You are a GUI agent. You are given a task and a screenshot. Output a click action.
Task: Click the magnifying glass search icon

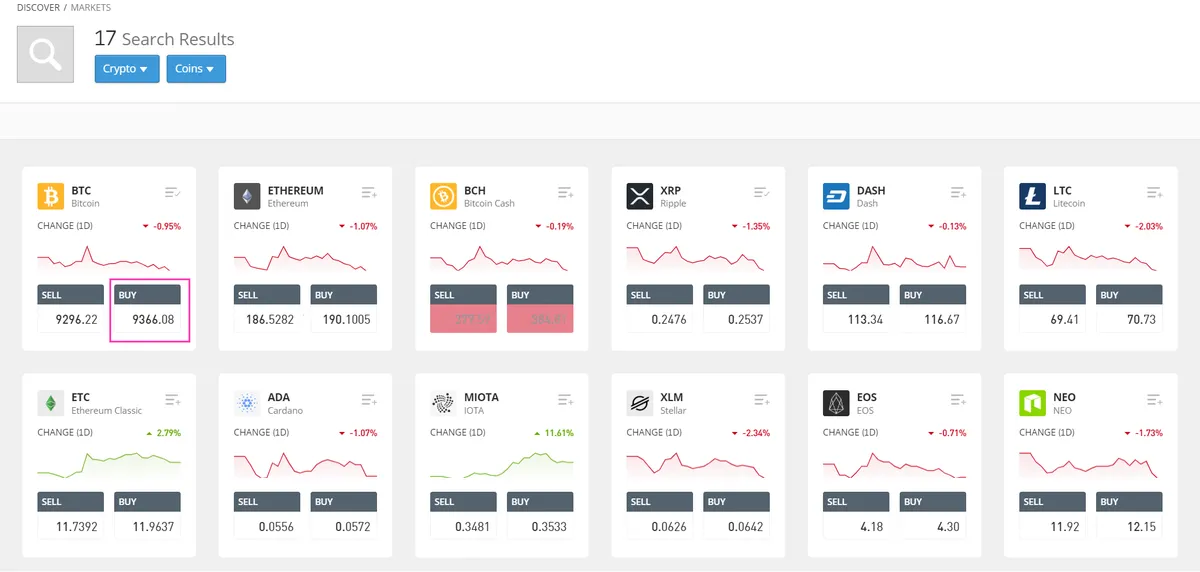(45, 54)
